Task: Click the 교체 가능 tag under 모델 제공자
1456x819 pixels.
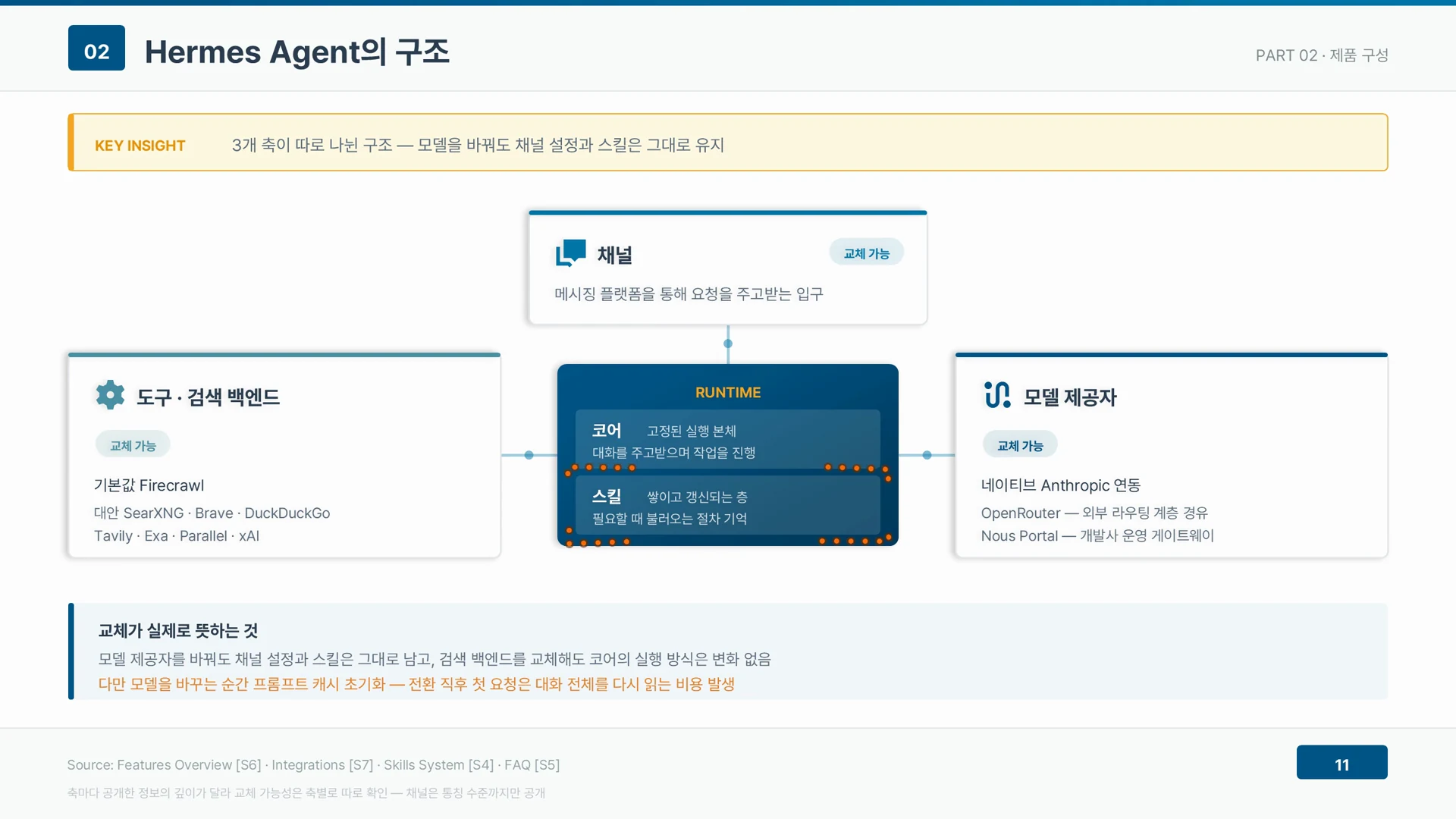Action: (1020, 445)
